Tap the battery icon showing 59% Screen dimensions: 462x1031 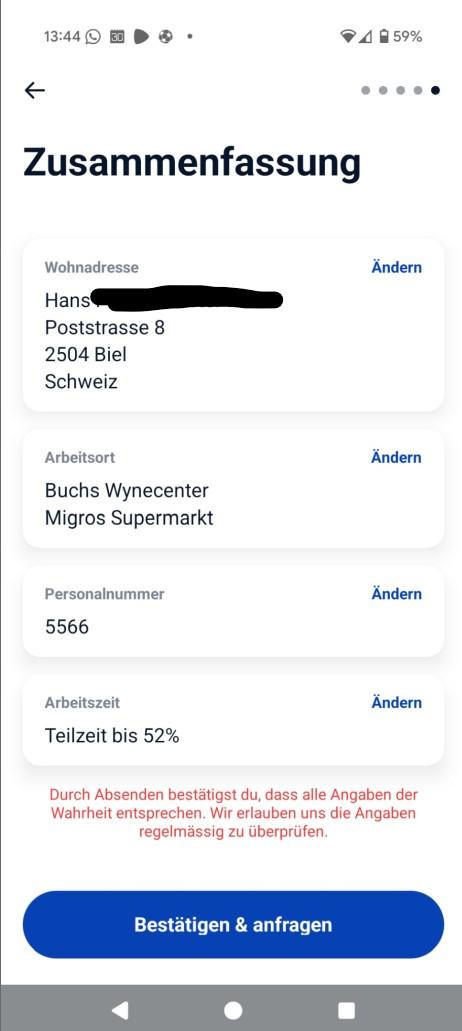pos(384,36)
